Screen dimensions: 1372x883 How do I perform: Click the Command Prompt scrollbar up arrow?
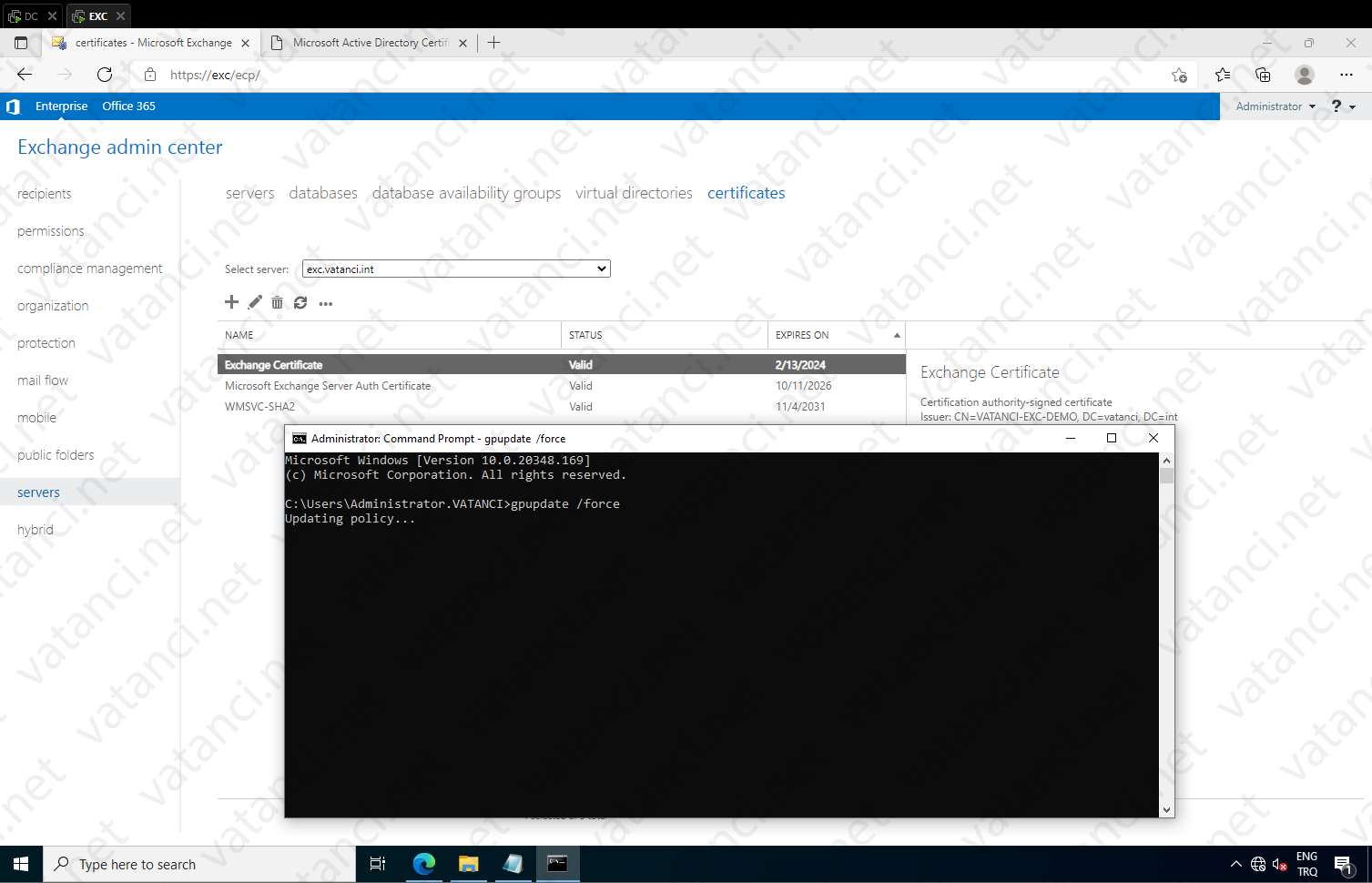(x=1166, y=461)
